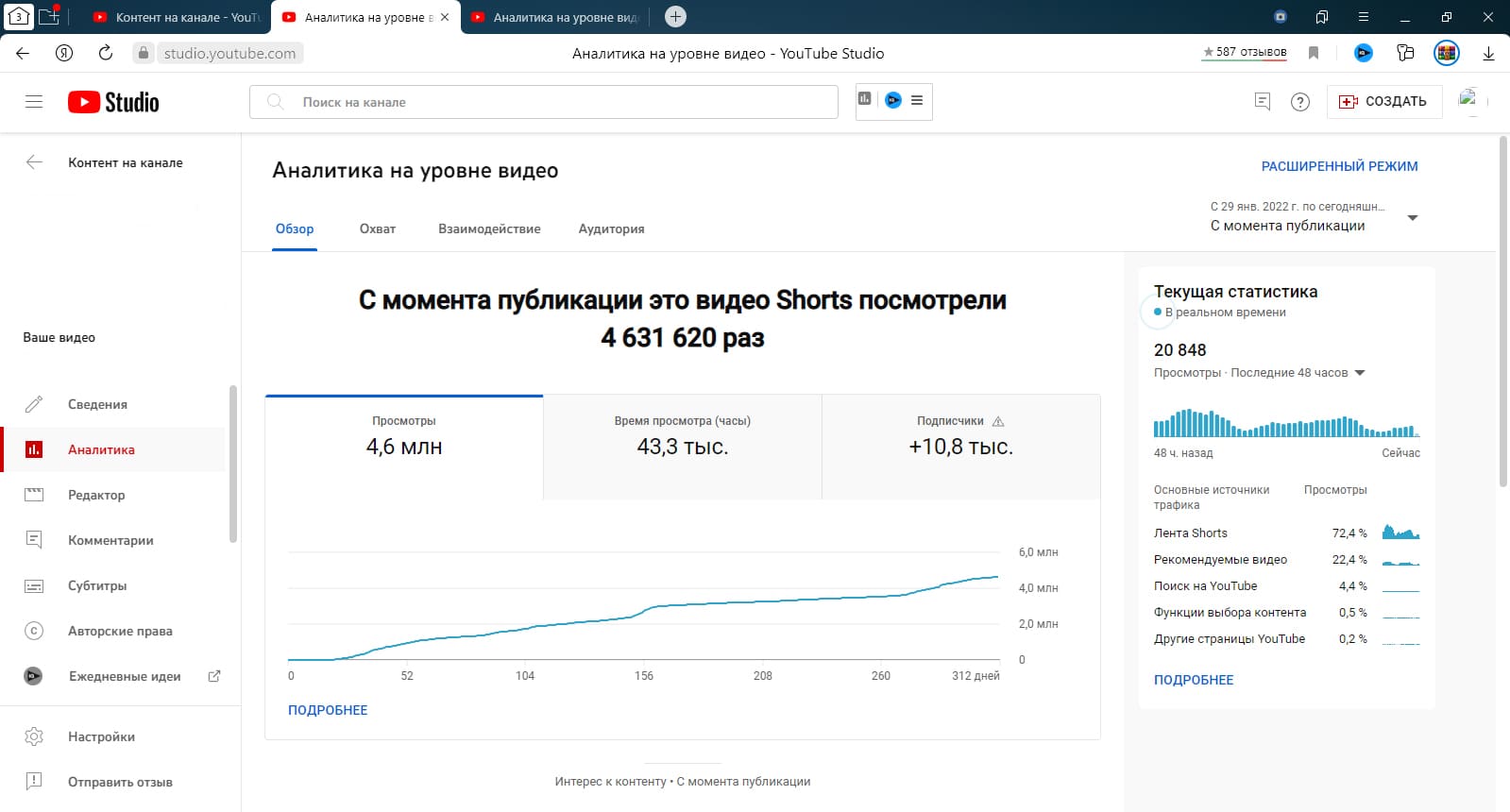
Task: Open Subtitles in the sidebar
Action: pos(96,585)
